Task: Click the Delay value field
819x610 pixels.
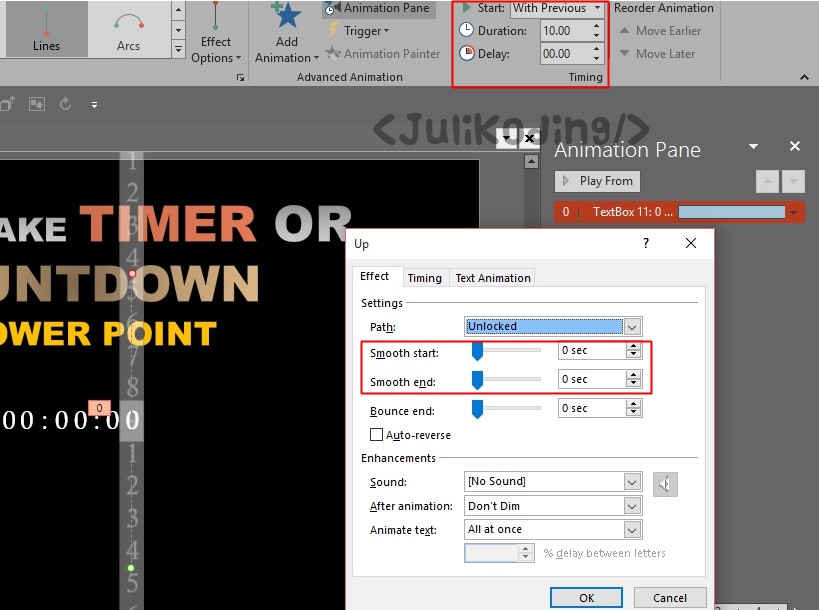Action: coord(565,54)
